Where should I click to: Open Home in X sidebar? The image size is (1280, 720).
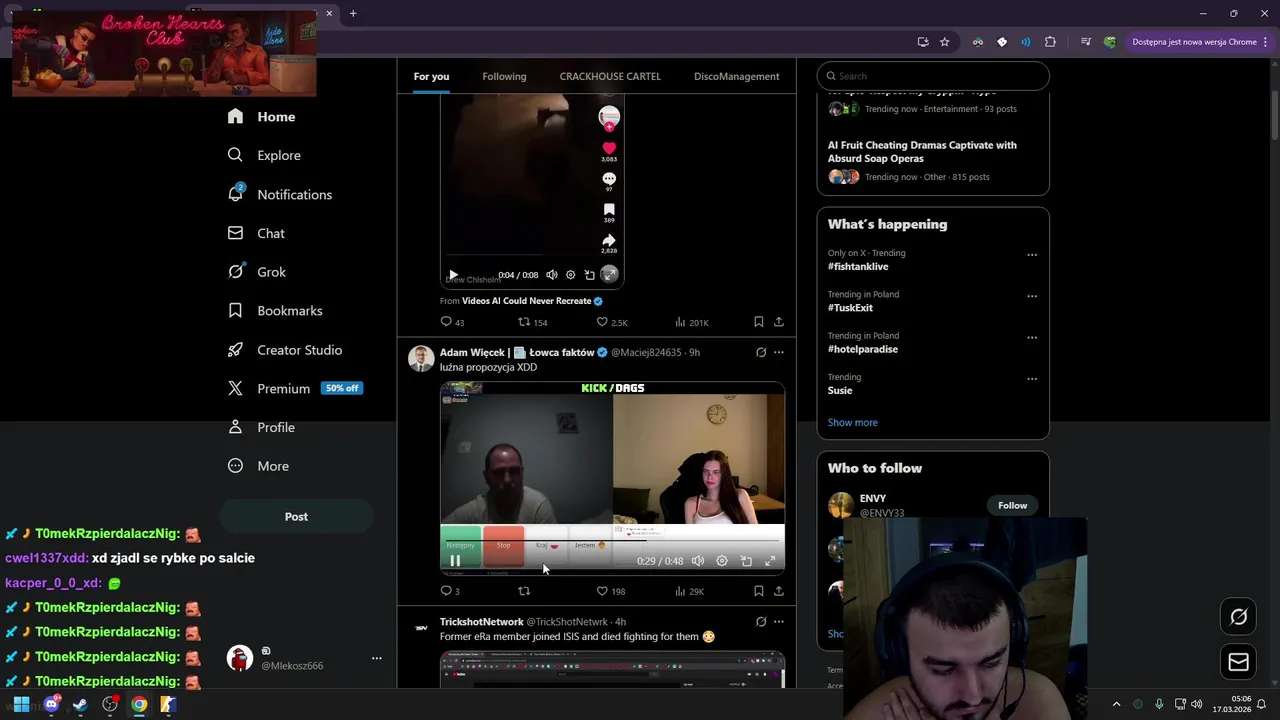[261, 117]
